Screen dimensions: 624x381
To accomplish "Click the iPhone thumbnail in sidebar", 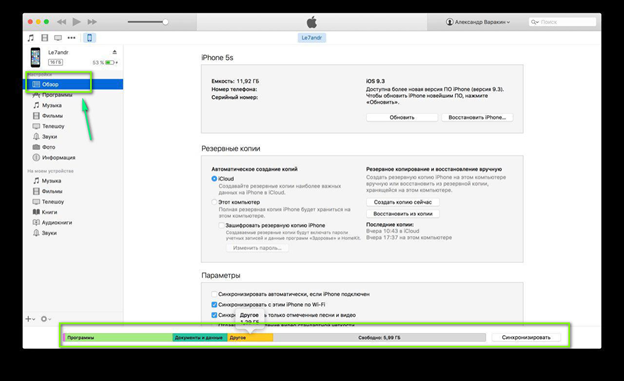I will (35, 57).
